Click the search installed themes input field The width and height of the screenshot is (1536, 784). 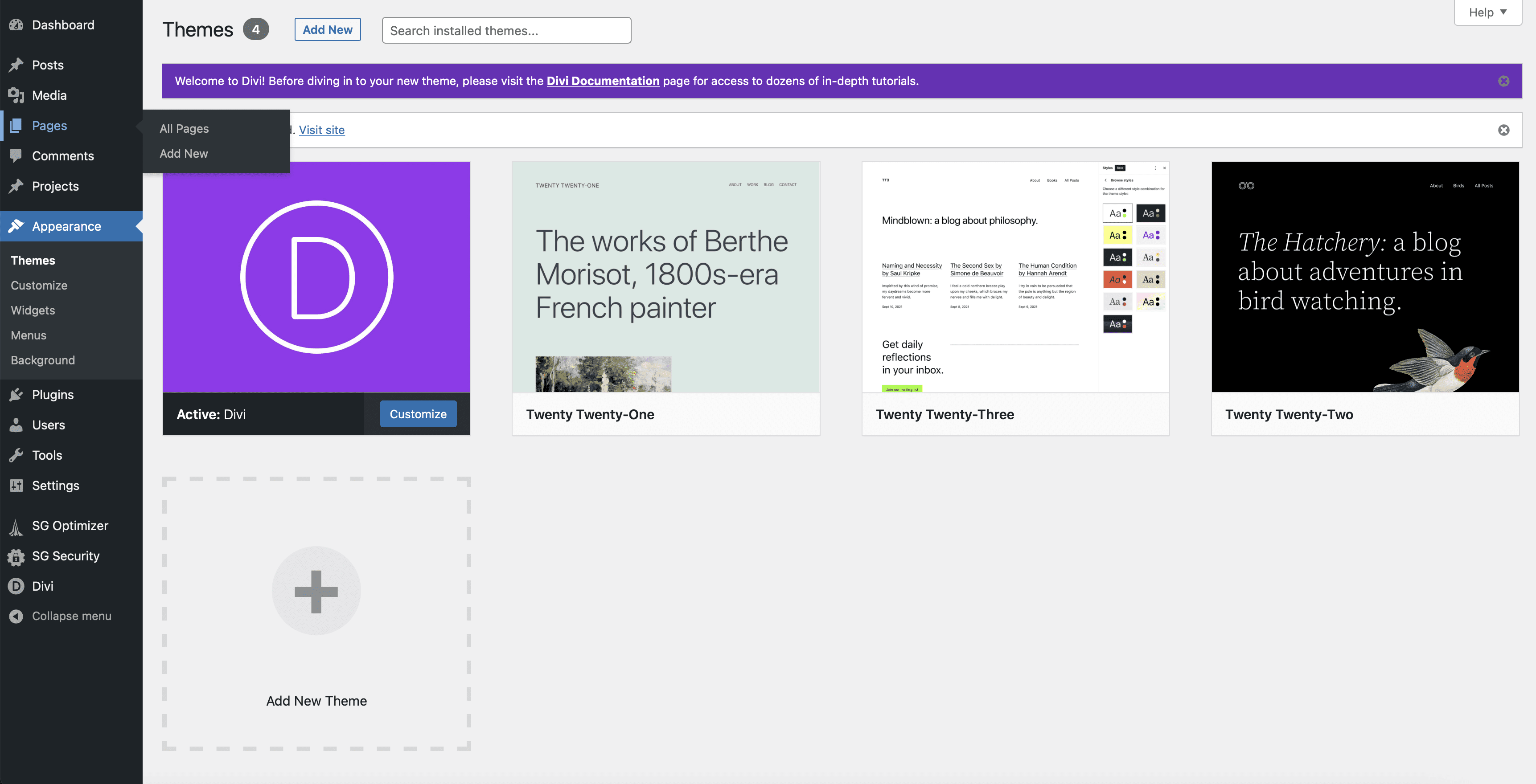click(506, 30)
